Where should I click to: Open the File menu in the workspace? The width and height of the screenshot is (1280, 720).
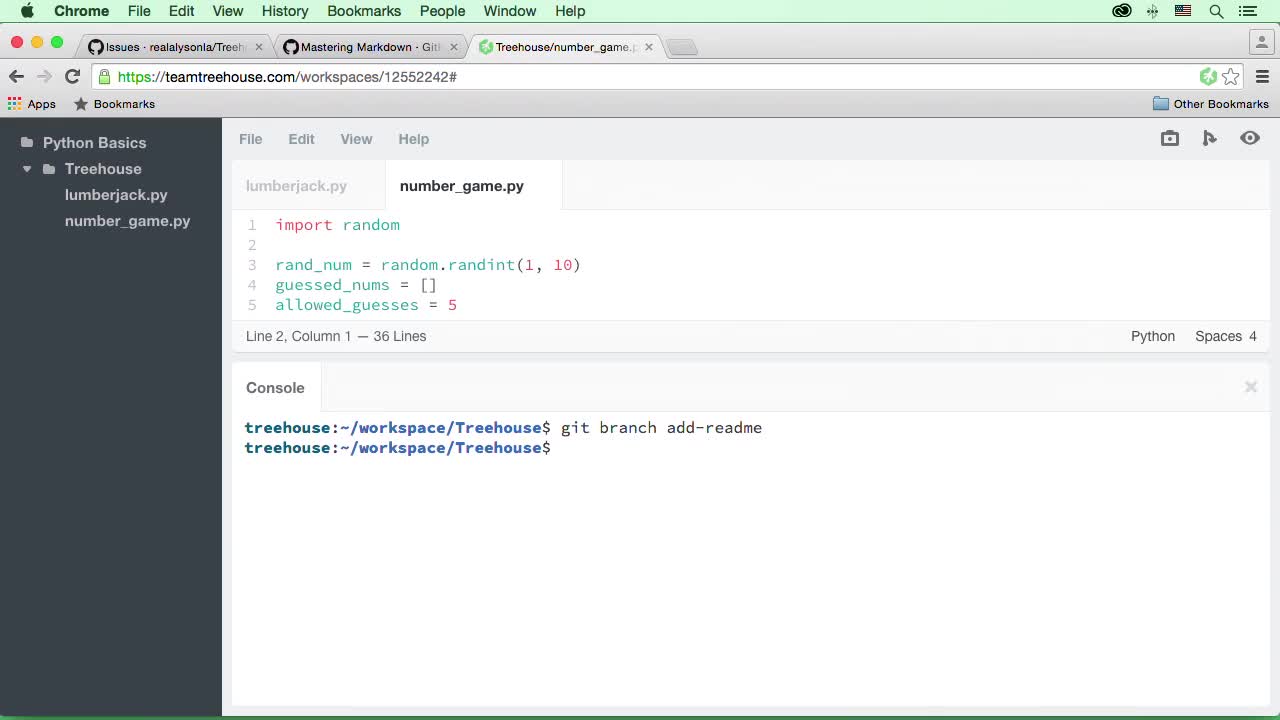pyautogui.click(x=250, y=139)
